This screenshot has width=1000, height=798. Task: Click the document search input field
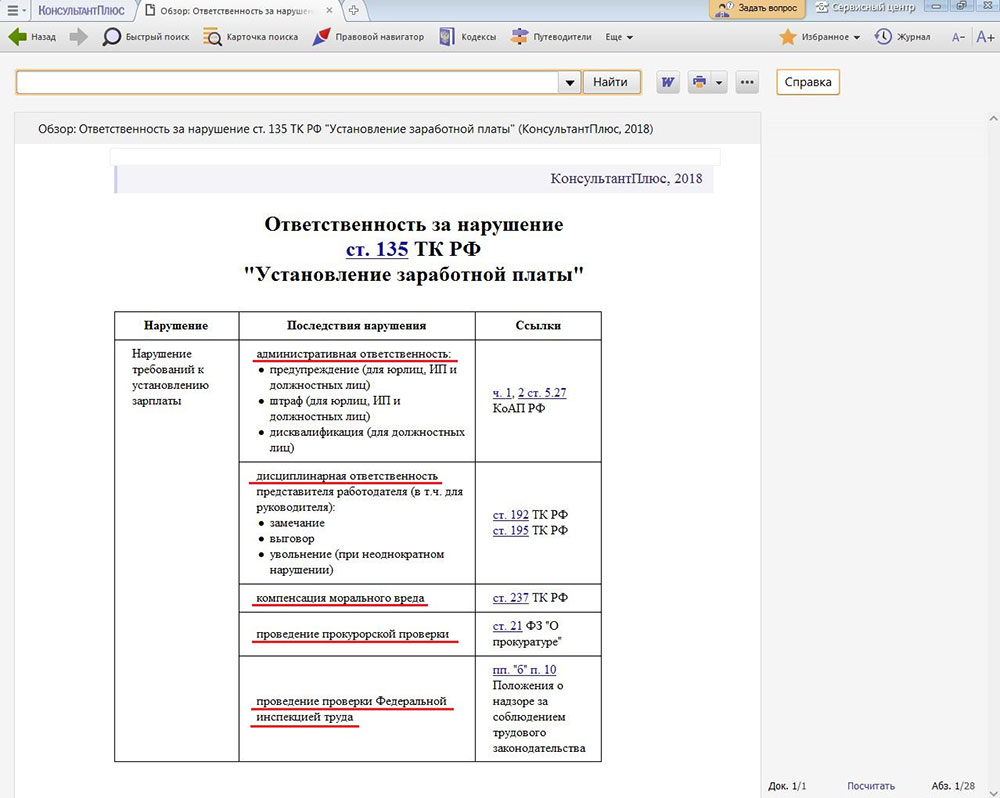coord(287,82)
